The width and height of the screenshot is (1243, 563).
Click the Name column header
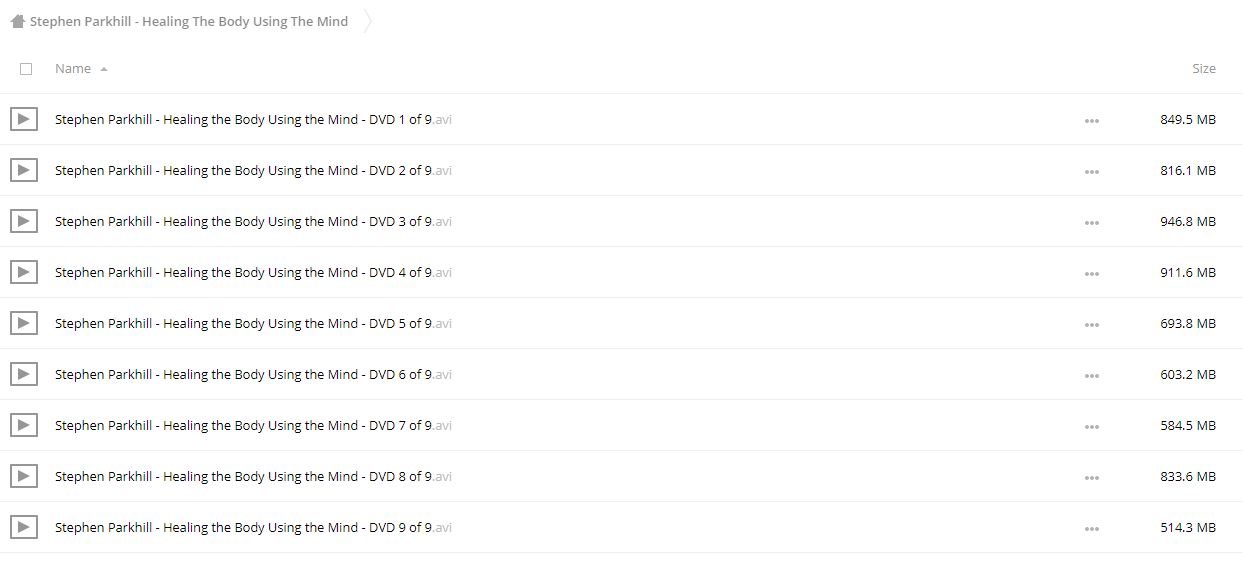click(x=73, y=68)
